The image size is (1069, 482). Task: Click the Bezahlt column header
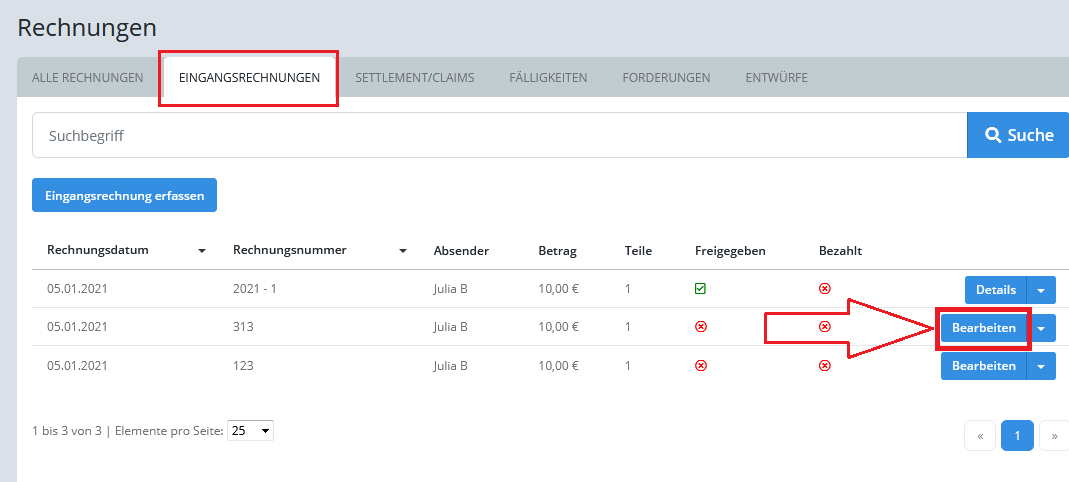point(840,251)
